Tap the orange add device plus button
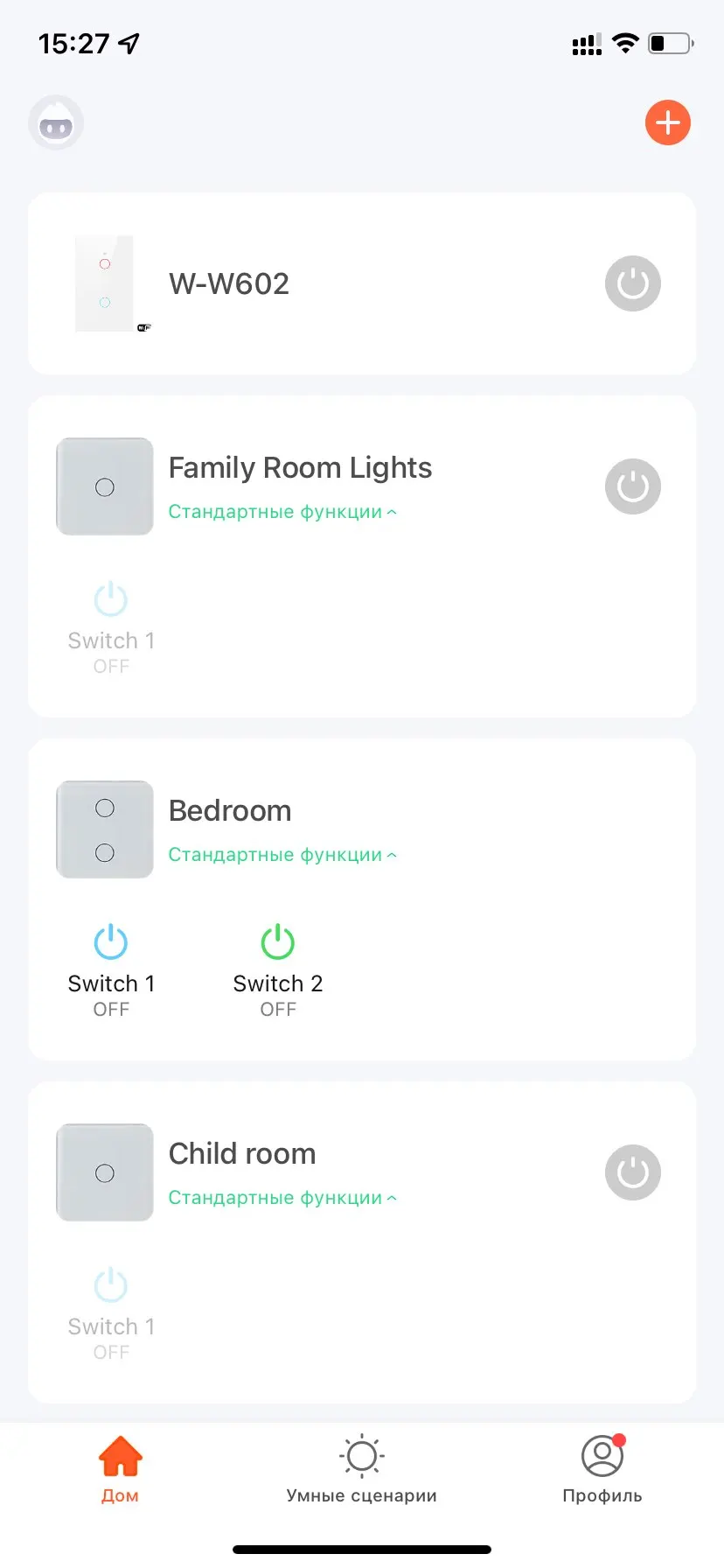This screenshot has height=1568, width=724. pos(668,122)
